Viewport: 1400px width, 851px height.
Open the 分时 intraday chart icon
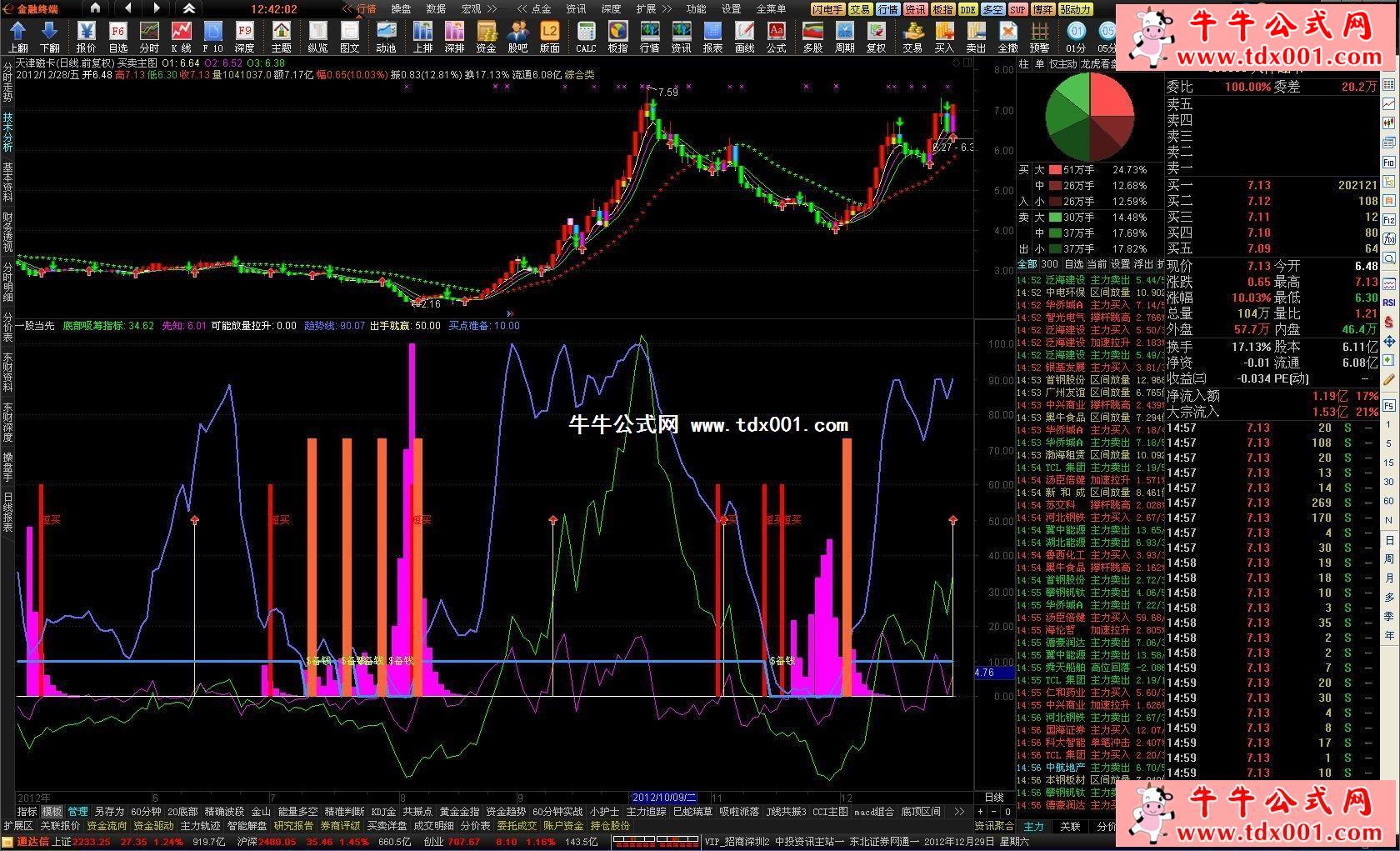[149, 38]
